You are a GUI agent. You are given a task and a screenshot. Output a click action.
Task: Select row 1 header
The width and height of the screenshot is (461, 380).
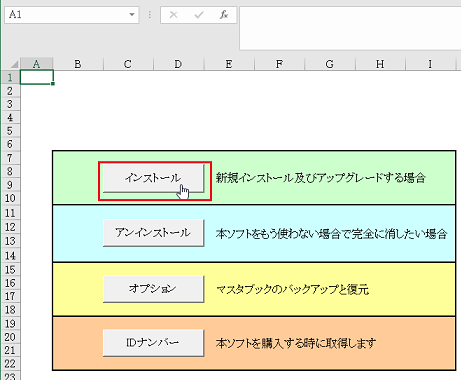[10, 77]
